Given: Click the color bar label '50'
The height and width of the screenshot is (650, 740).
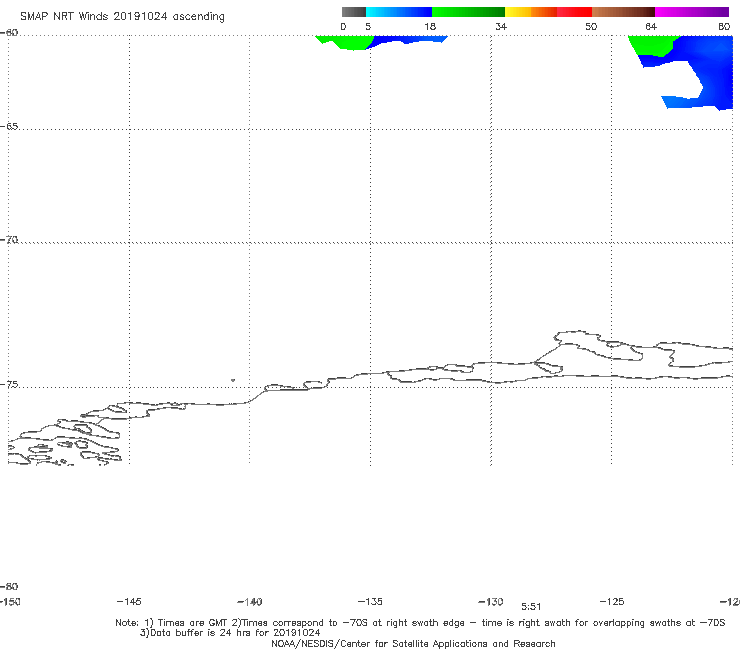Looking at the screenshot, I should click(x=591, y=26).
